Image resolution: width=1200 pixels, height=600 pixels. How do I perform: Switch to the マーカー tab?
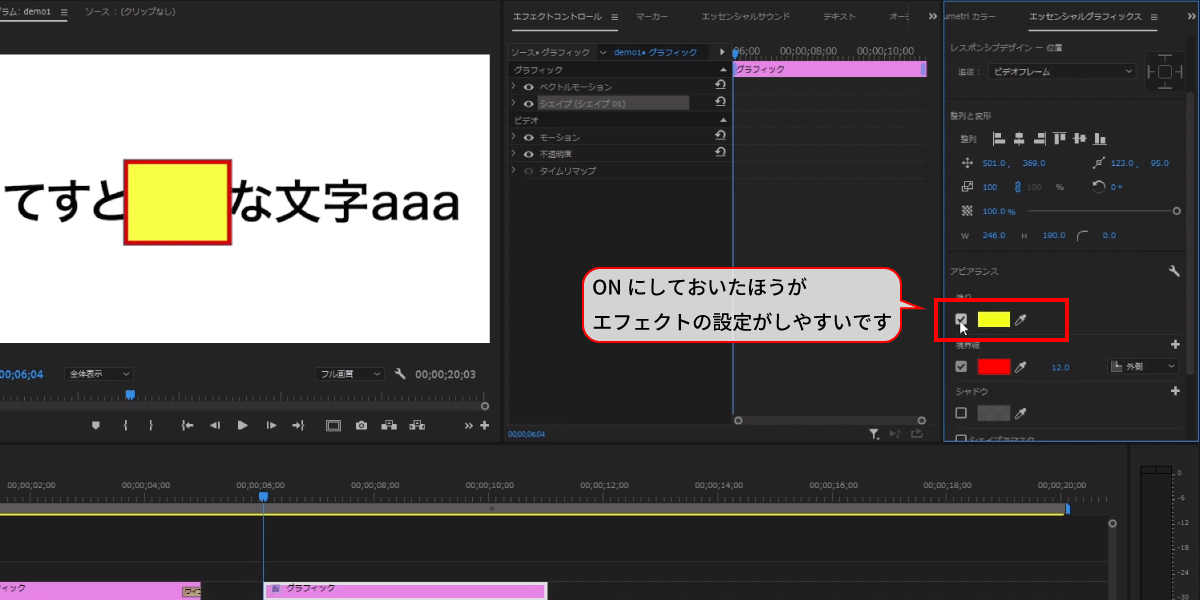pos(652,17)
